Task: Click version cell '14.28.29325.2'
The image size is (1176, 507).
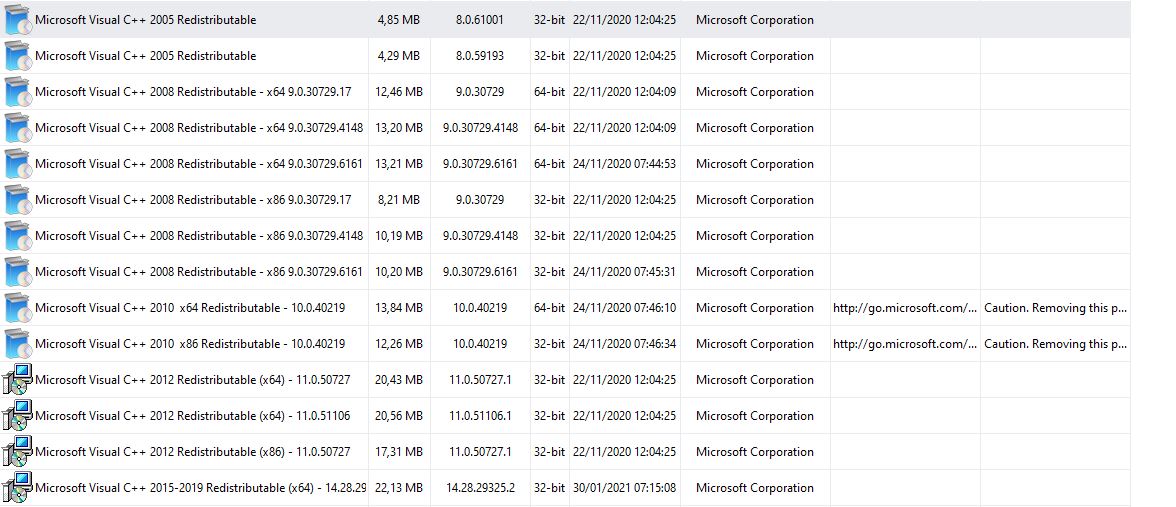Action: [480, 488]
